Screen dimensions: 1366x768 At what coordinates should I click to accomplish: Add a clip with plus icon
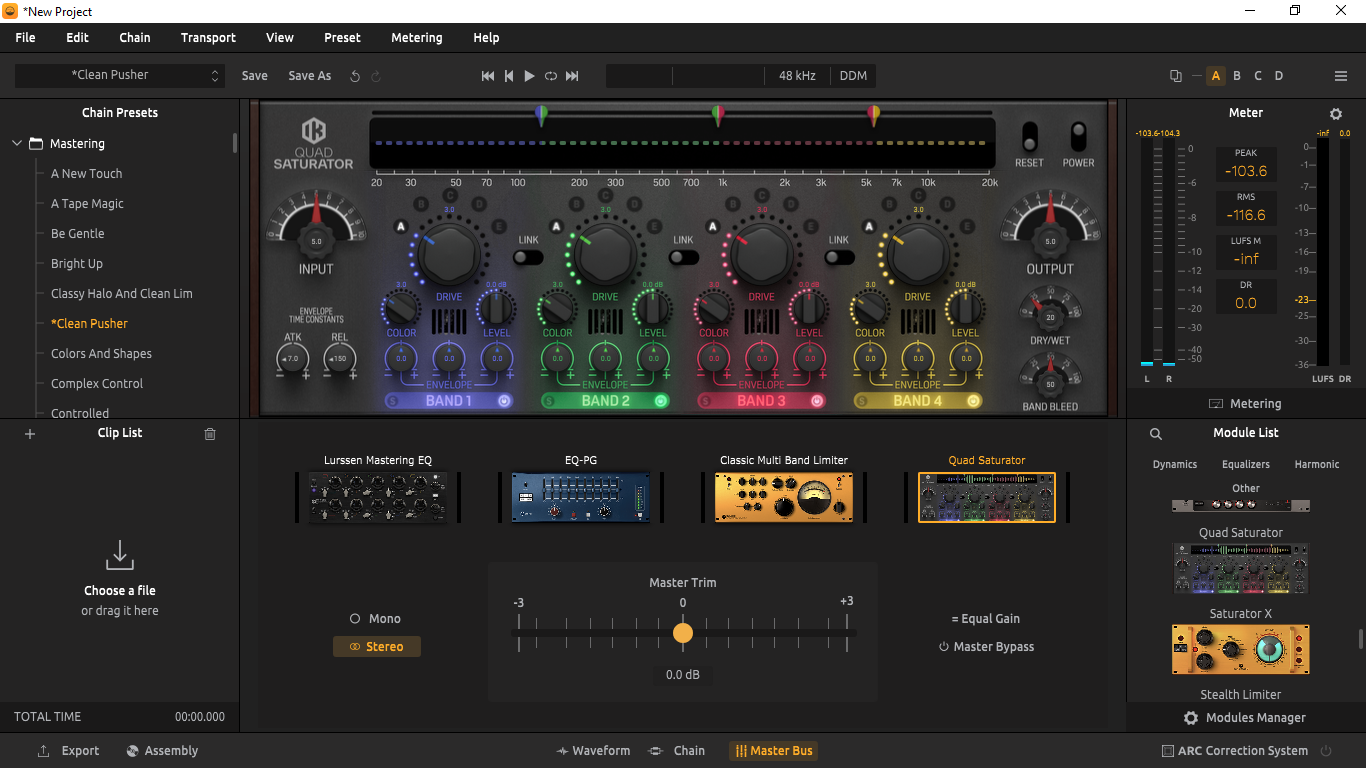click(30, 434)
